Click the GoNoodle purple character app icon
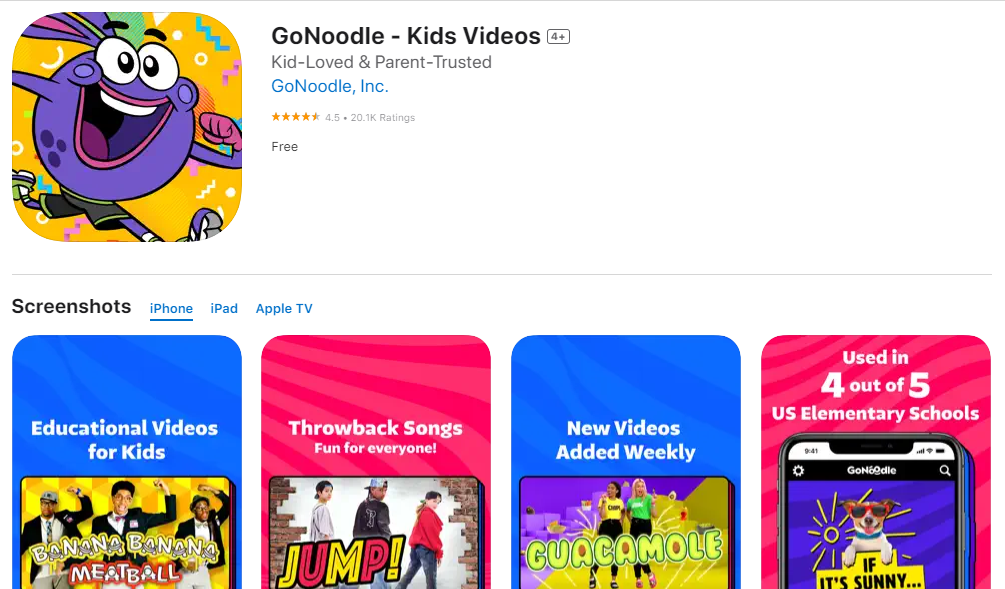This screenshot has width=1005, height=589. pos(127,127)
